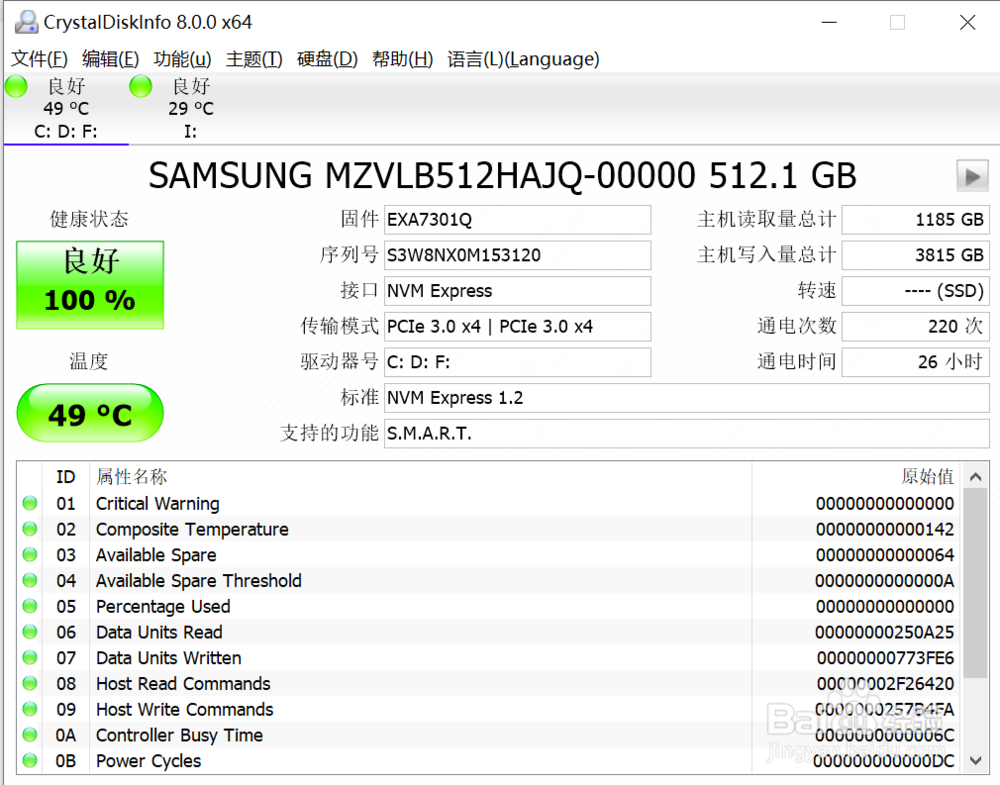Click the scroll up arrow of SMART list
The image size is (1000, 785).
pyautogui.click(x=975, y=476)
